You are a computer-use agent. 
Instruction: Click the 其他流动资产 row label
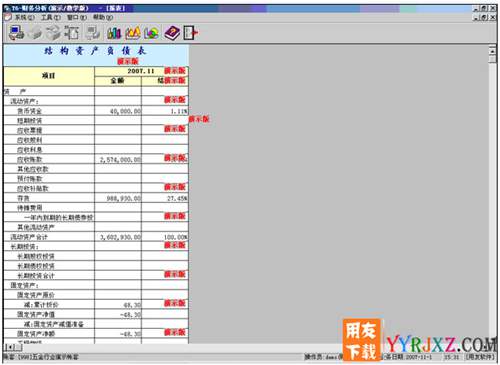pos(36,227)
